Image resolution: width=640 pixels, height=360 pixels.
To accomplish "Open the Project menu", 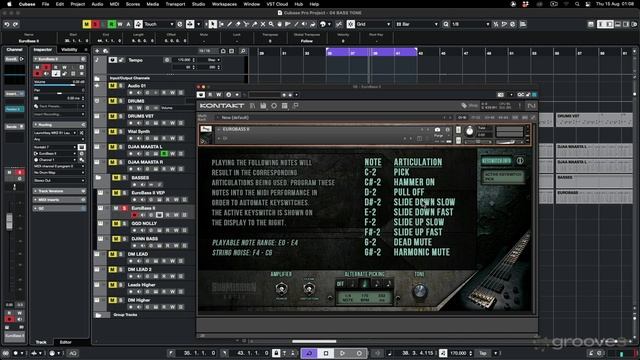I will click(78, 4).
